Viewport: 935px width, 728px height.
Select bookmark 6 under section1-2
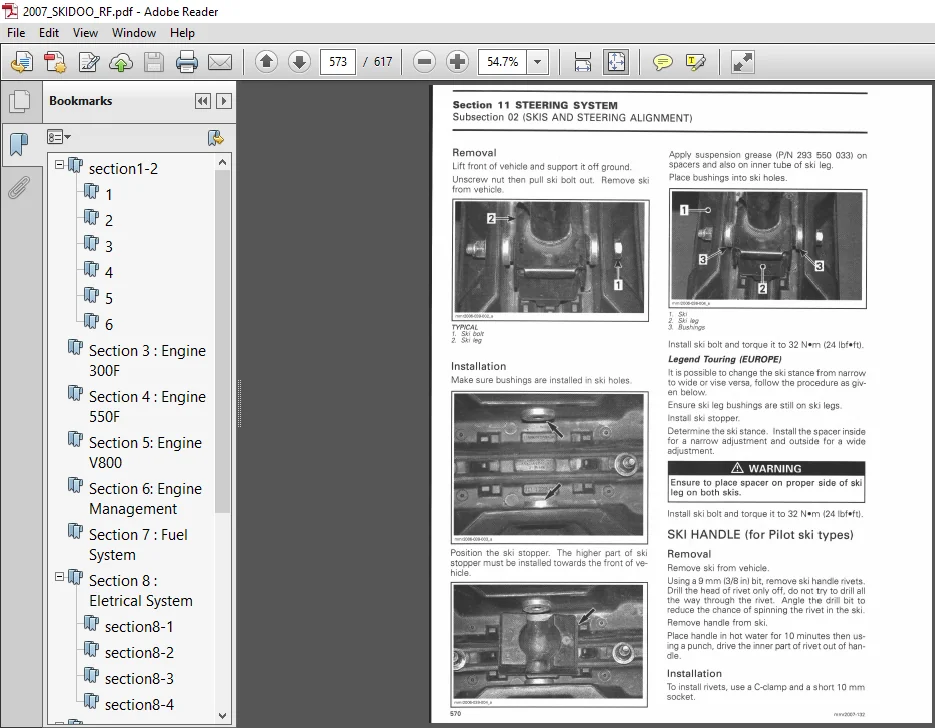coord(109,325)
